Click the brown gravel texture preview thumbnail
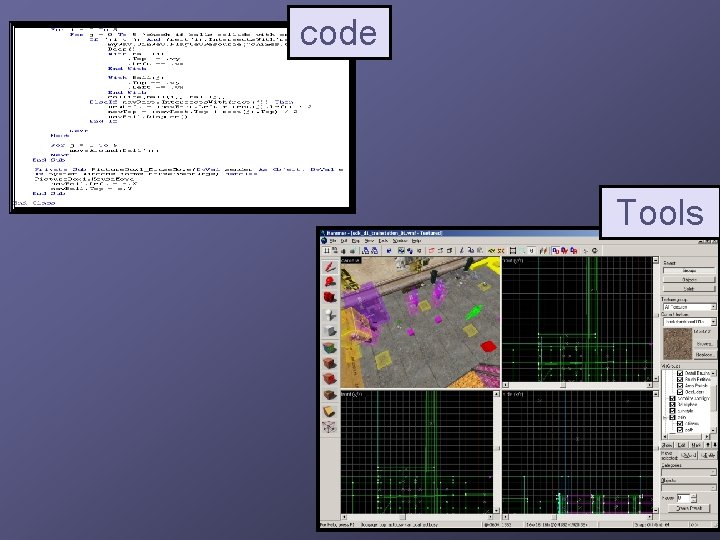This screenshot has width=720, height=540. click(678, 343)
